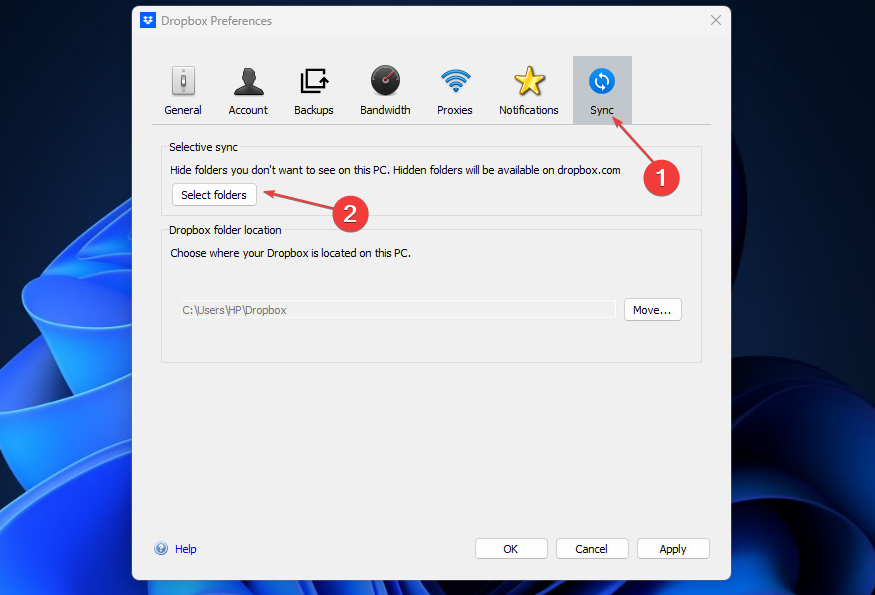Switch to the Proxies tab label
This screenshot has height=595, width=875.
click(x=455, y=110)
